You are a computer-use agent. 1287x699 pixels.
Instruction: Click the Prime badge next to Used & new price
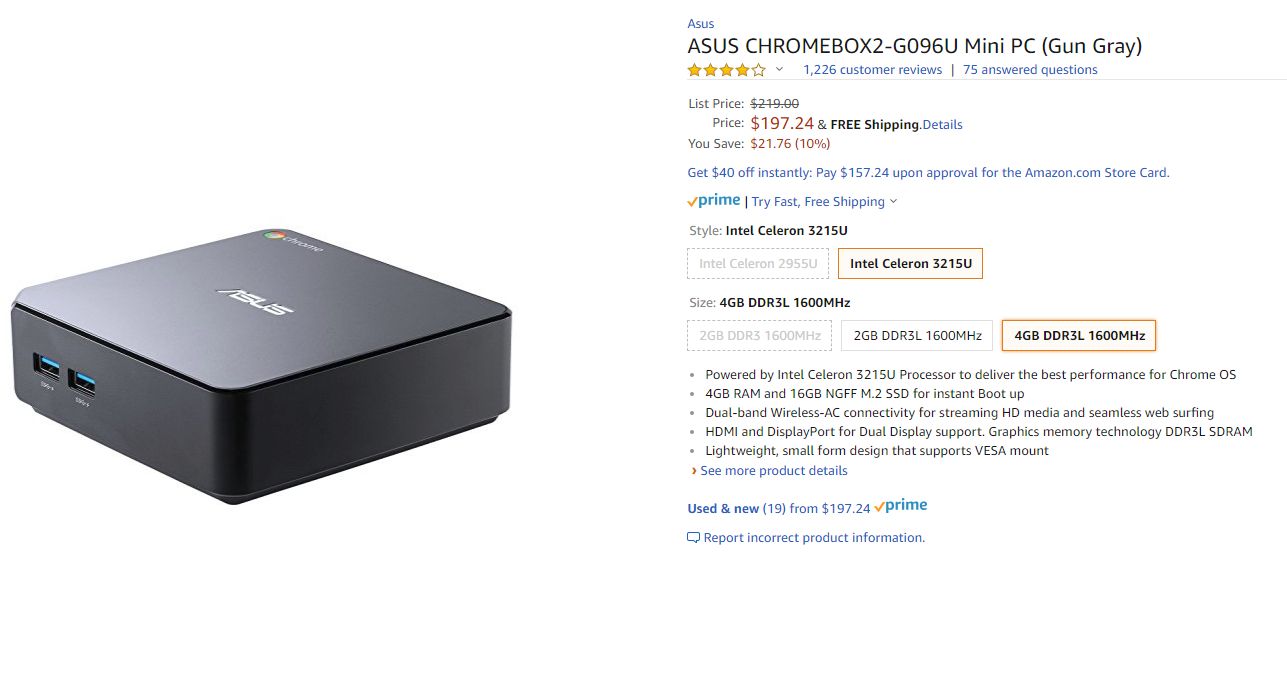coord(900,507)
